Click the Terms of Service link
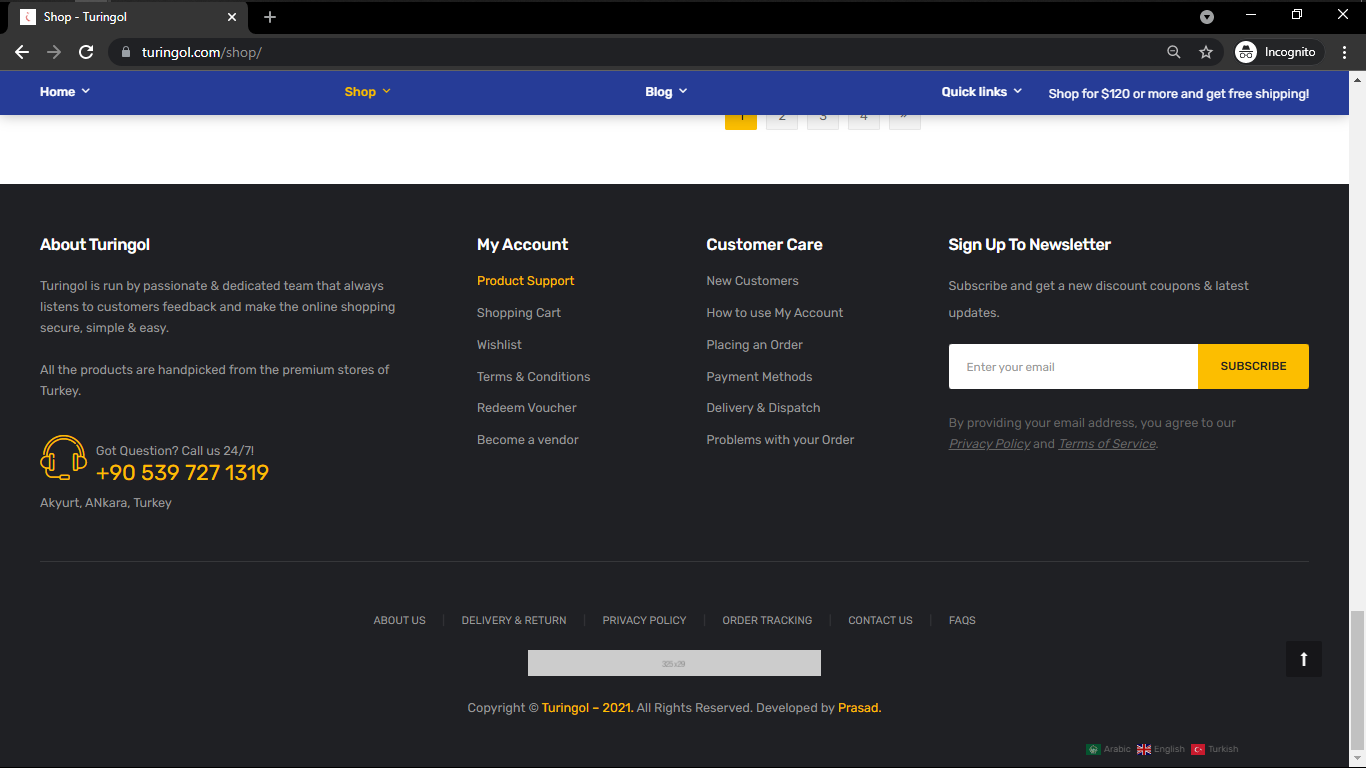Viewport: 1366px width, 768px height. click(x=1107, y=444)
